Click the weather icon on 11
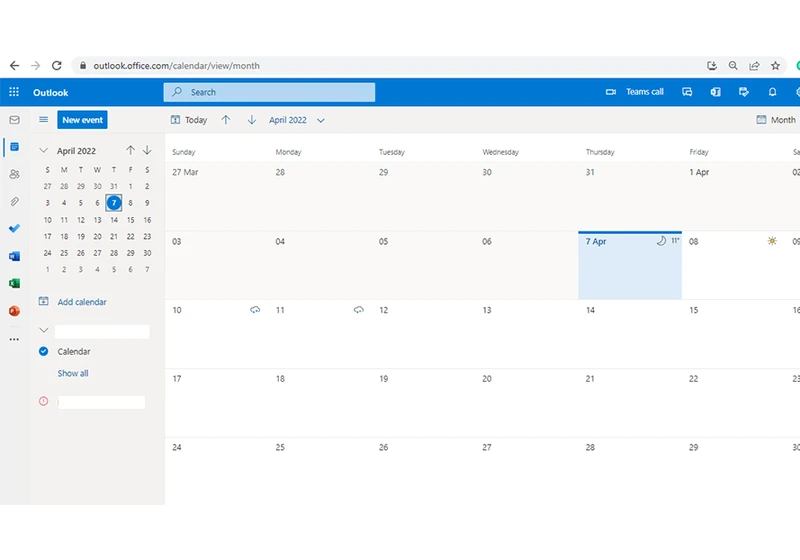This screenshot has width=800, height=560. click(359, 310)
